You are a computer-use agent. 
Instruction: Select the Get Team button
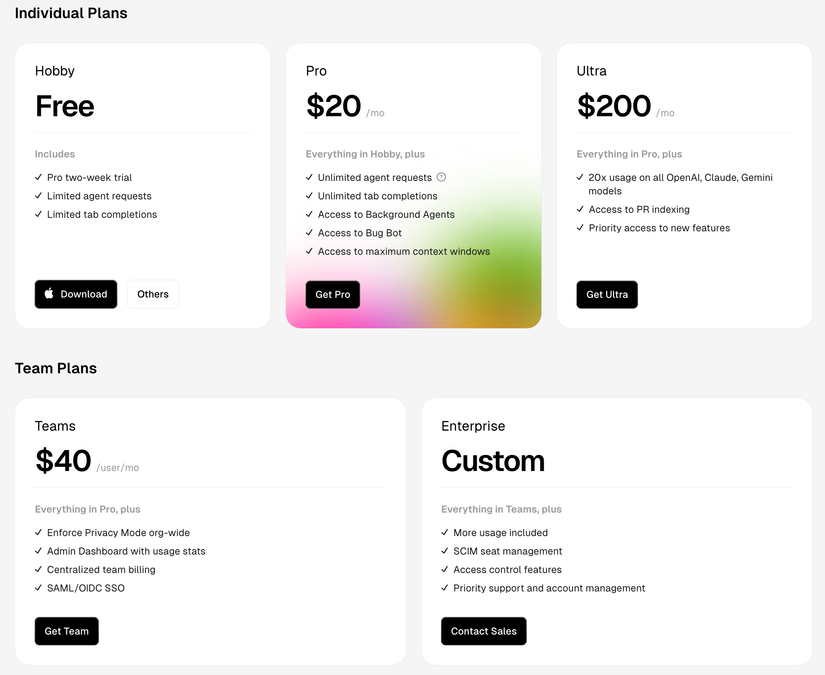67,631
